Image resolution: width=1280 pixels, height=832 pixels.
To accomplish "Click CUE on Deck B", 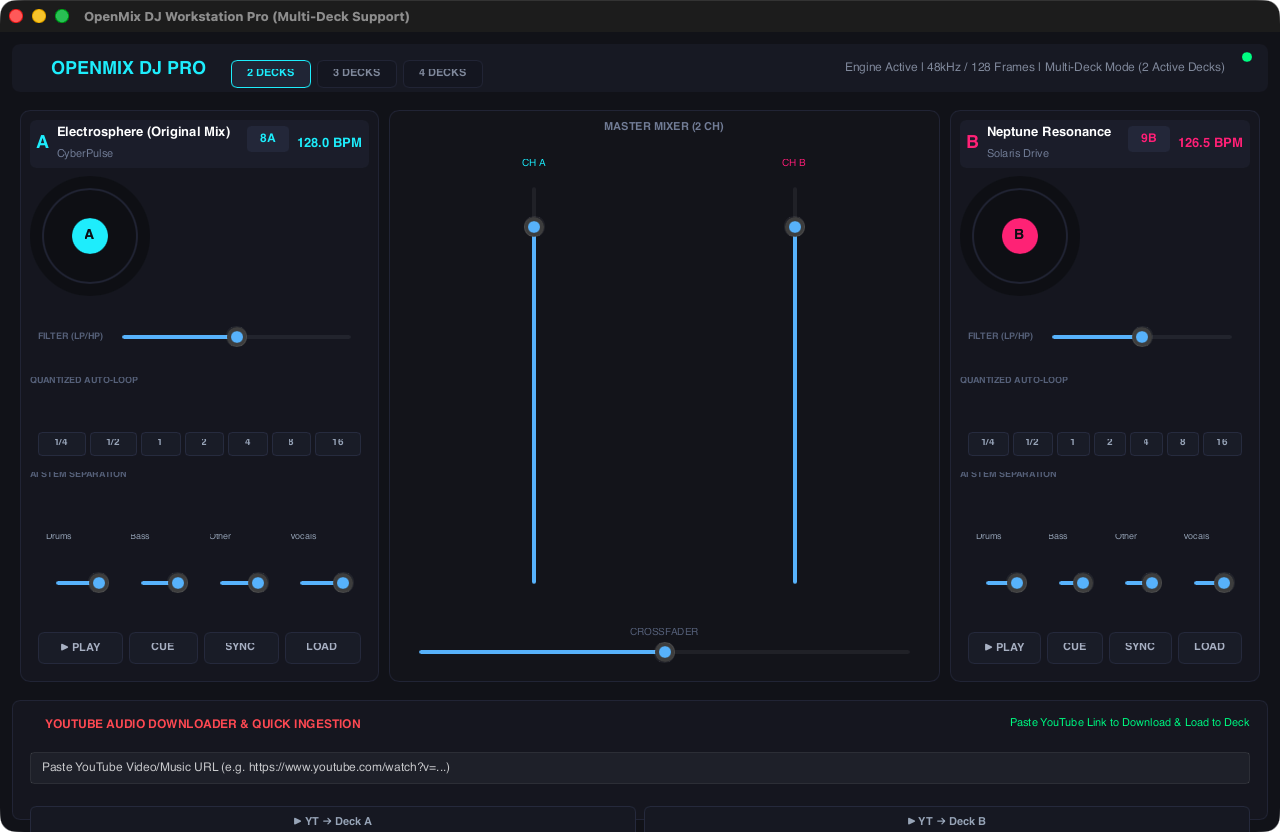I will tap(1075, 648).
